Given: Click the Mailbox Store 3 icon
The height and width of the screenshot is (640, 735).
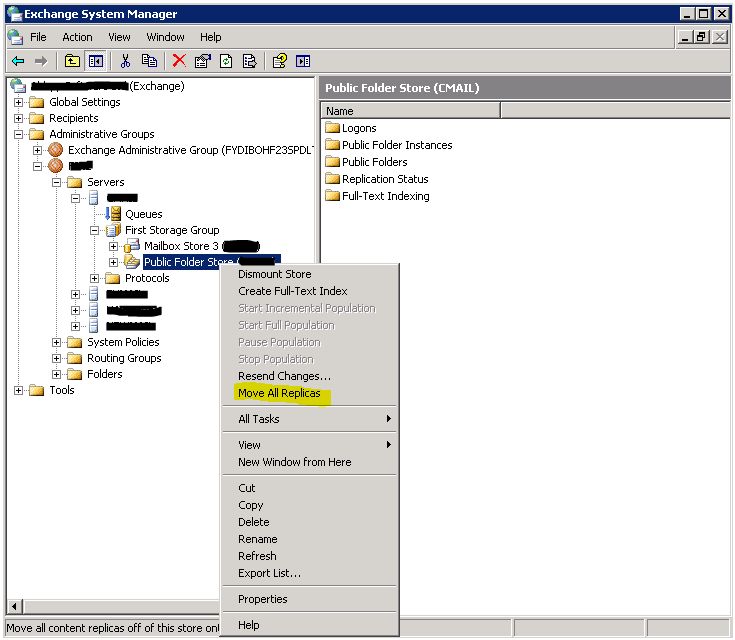Looking at the screenshot, I should click(132, 245).
